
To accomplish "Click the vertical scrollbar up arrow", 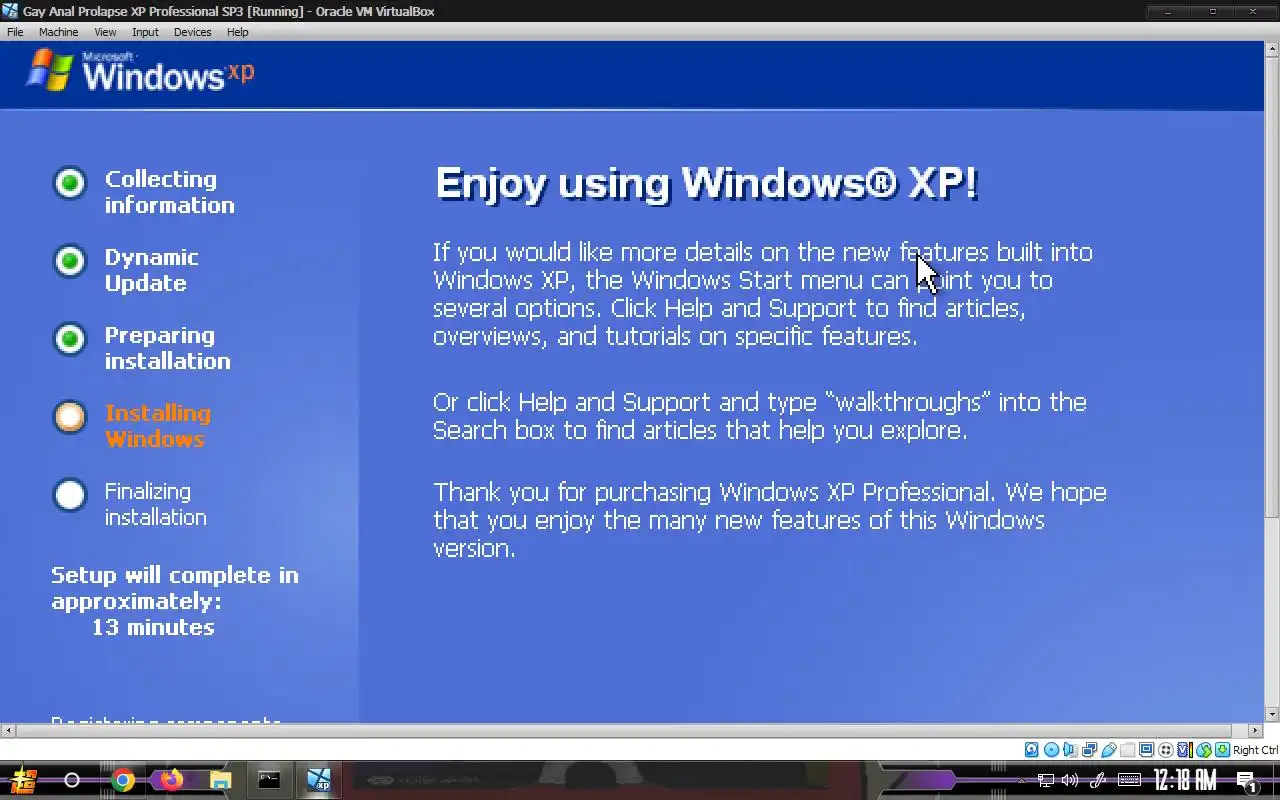I will [x=1272, y=48].
